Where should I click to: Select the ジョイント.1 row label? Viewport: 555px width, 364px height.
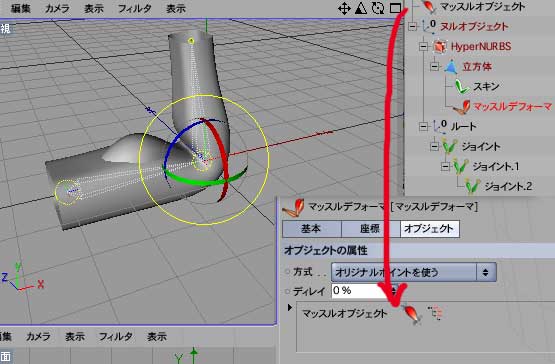[x=496, y=166]
